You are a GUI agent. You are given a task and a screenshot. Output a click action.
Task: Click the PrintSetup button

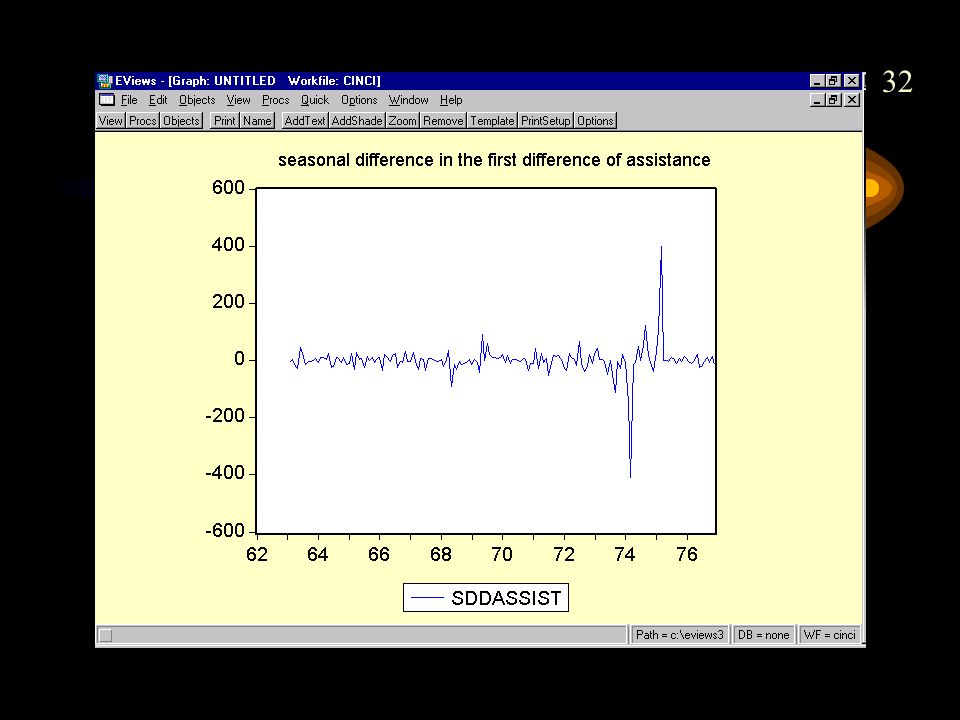[546, 121]
